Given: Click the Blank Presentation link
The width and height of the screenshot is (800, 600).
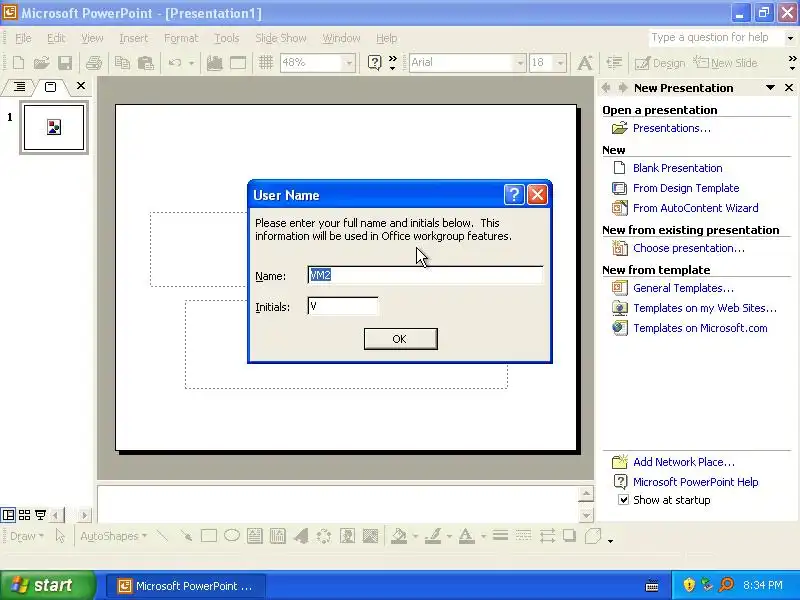Looking at the screenshot, I should tap(677, 168).
